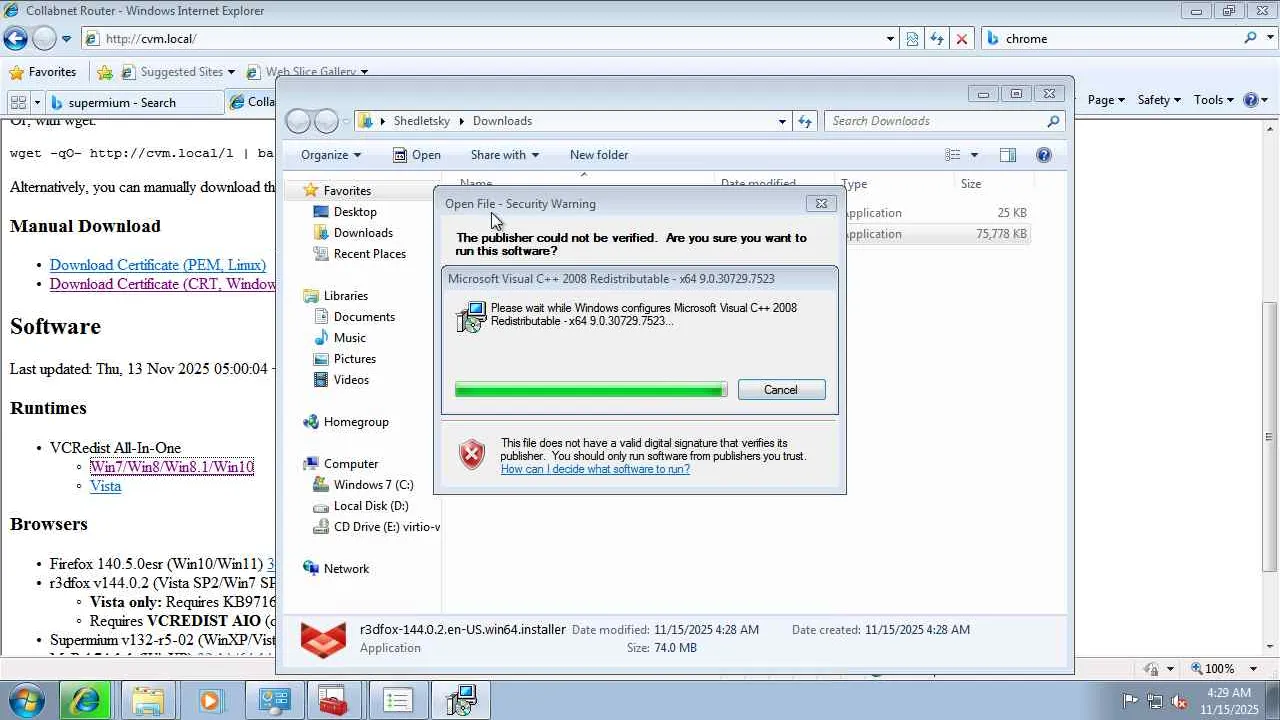
Task: Refresh the Downloads folder address bar
Action: (805, 121)
